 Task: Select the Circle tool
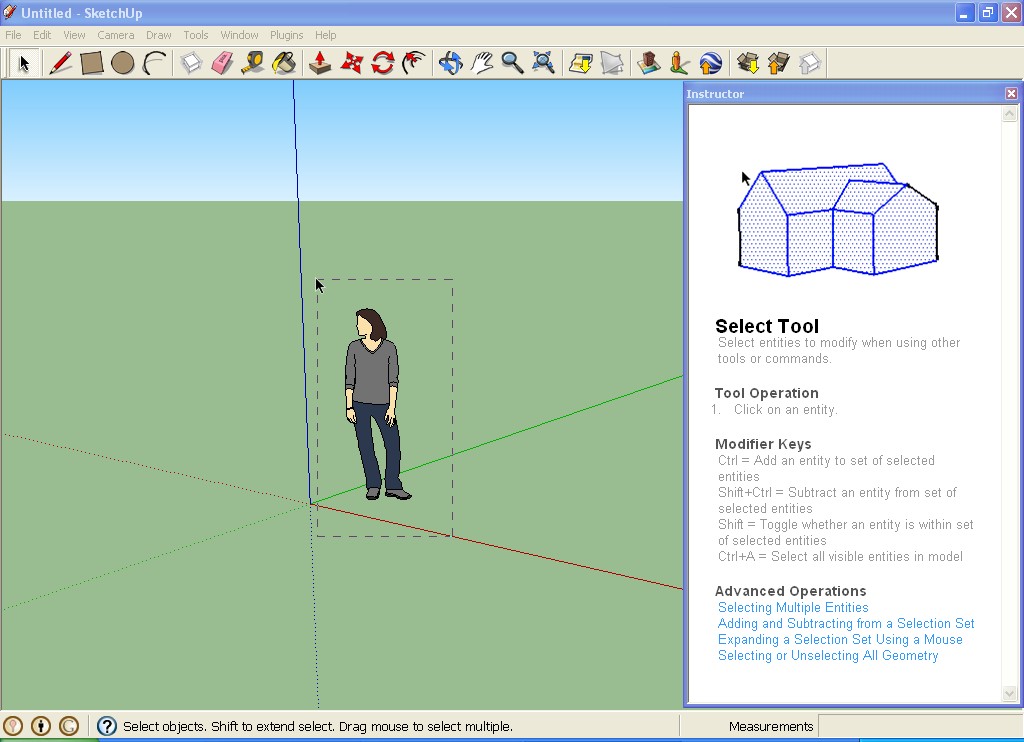pos(122,62)
